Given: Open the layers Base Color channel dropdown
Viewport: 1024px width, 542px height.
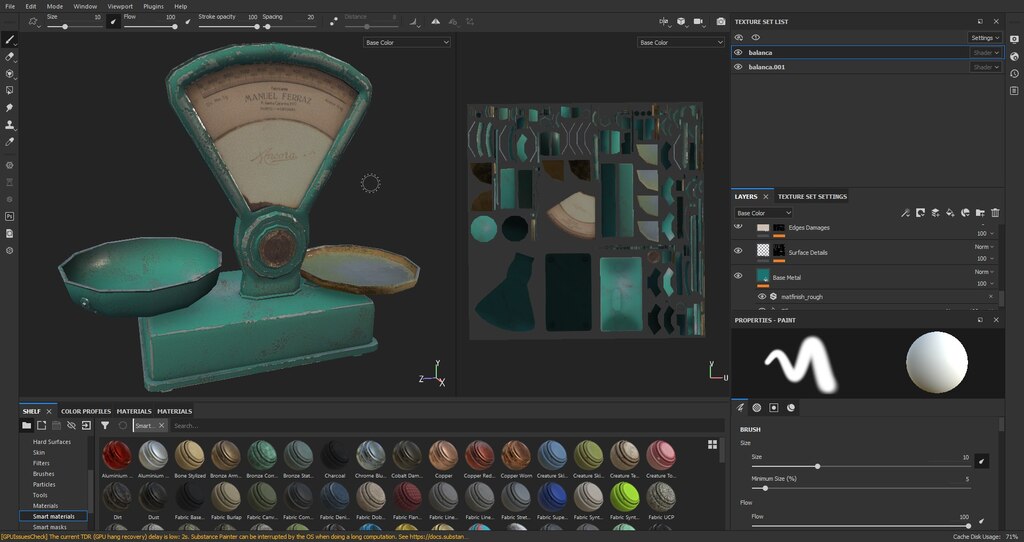Looking at the screenshot, I should (x=763, y=213).
